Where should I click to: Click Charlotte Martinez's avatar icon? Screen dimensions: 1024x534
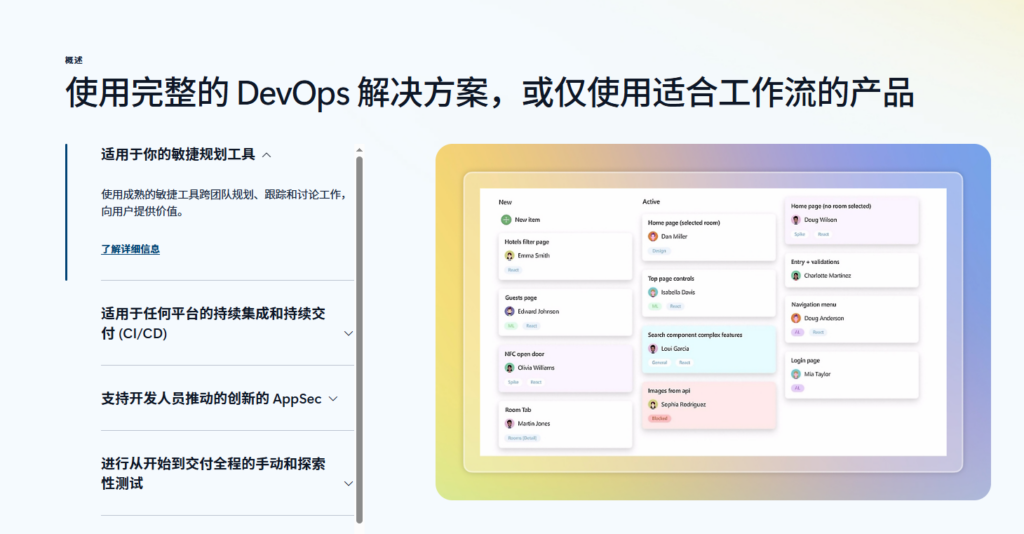point(795,276)
